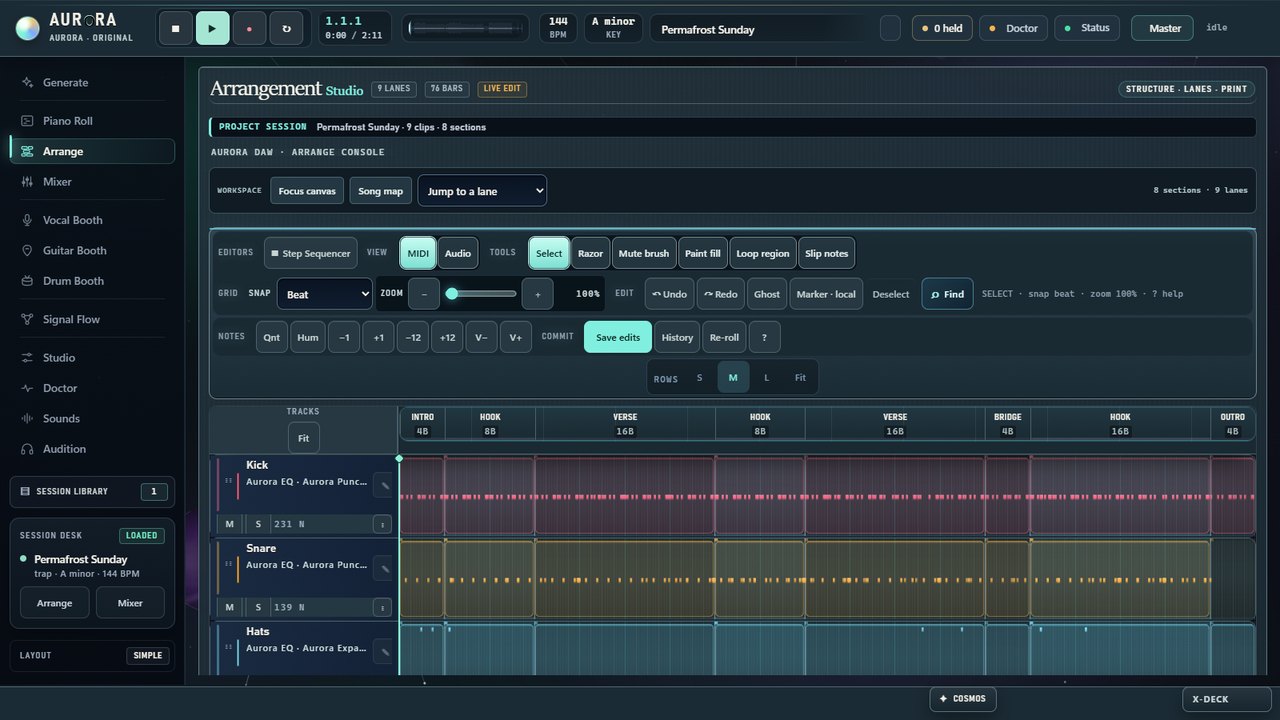This screenshot has height=720, width=1280.
Task: Open the Generate page in the sidebar
Action: pos(92,83)
